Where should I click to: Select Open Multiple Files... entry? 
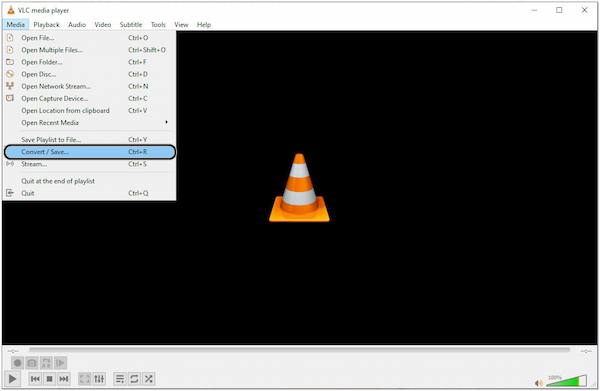[90, 50]
